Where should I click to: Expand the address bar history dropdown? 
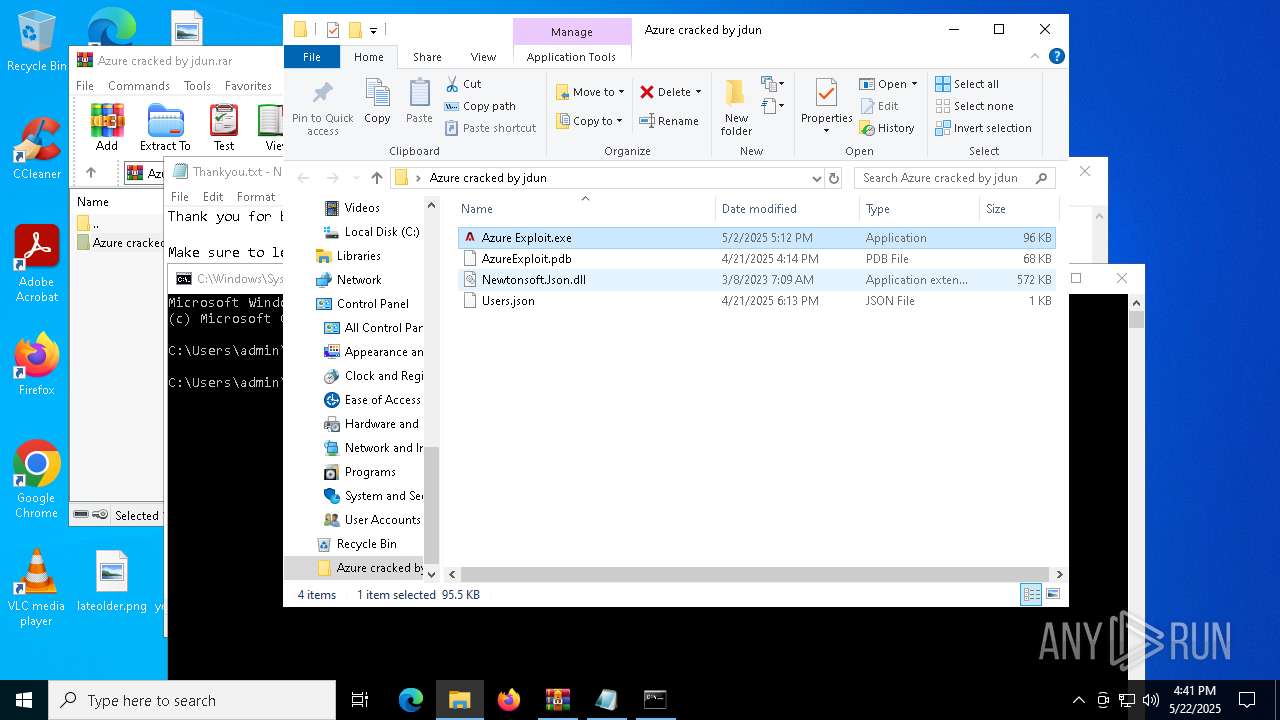coord(817,178)
